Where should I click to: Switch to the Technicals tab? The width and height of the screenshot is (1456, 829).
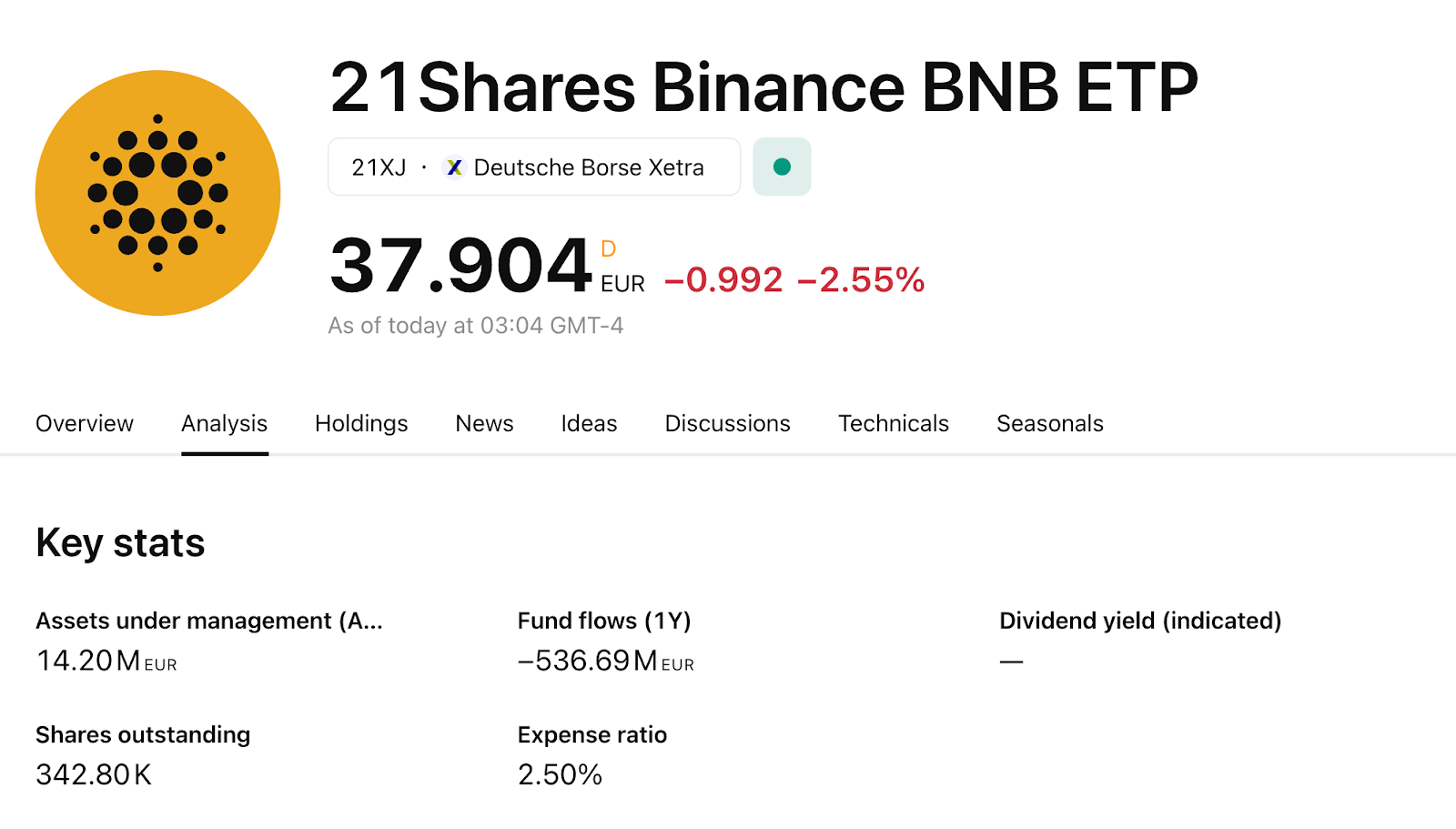pyautogui.click(x=893, y=423)
